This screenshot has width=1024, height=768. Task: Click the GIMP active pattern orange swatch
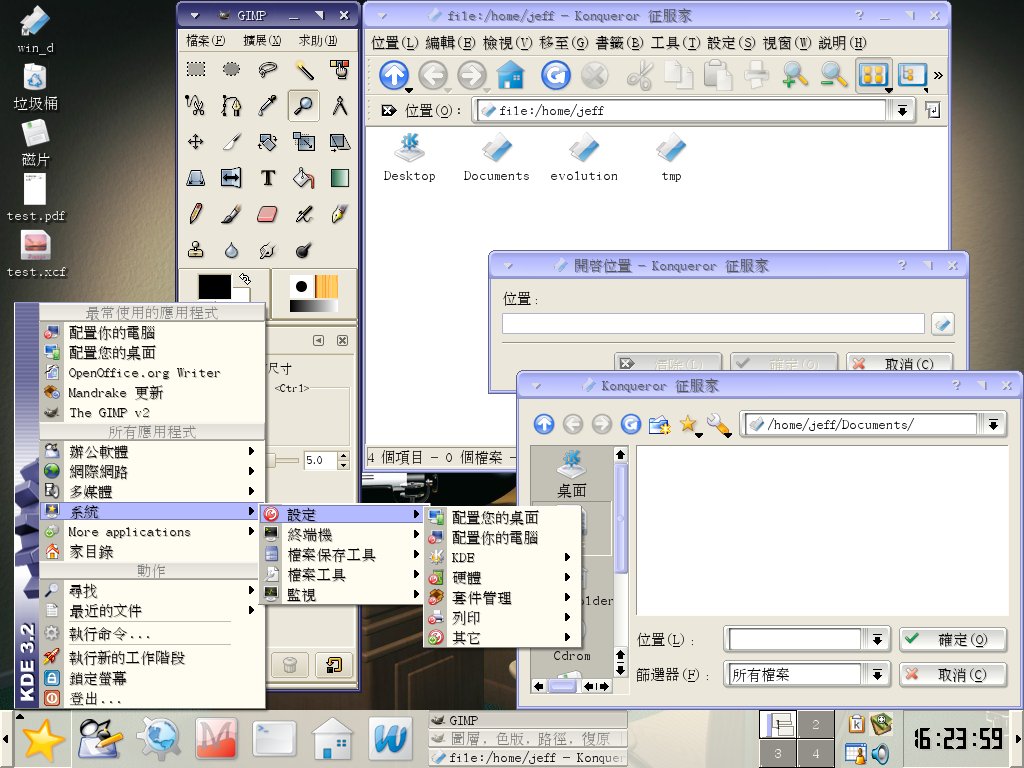(327, 287)
